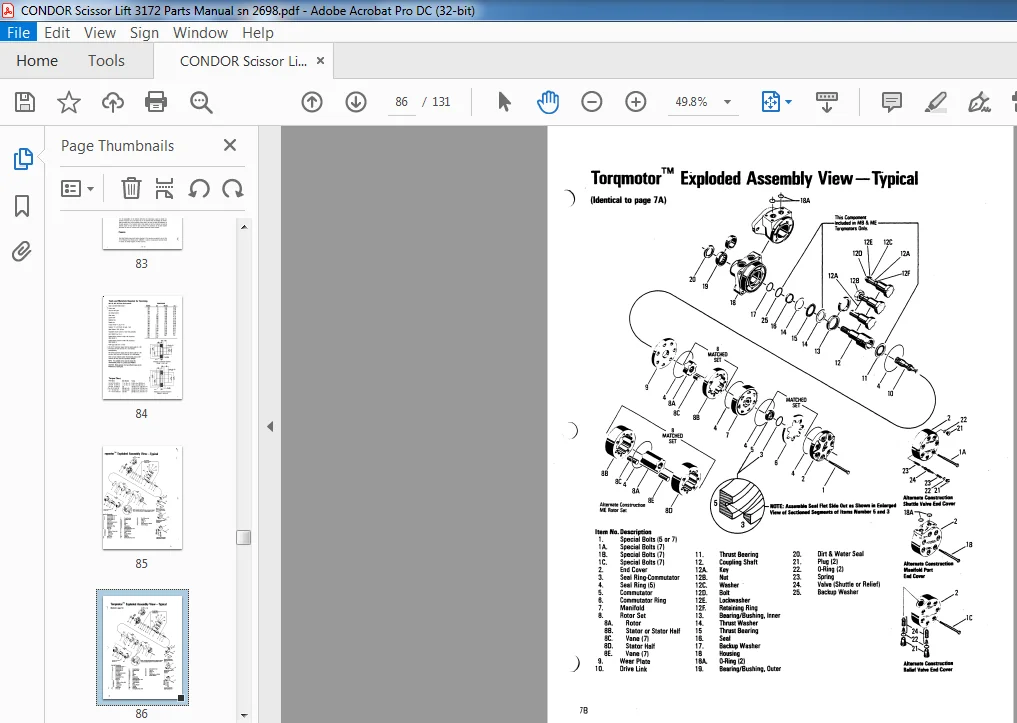Open the File menu
This screenshot has height=723, width=1017.
(x=18, y=32)
